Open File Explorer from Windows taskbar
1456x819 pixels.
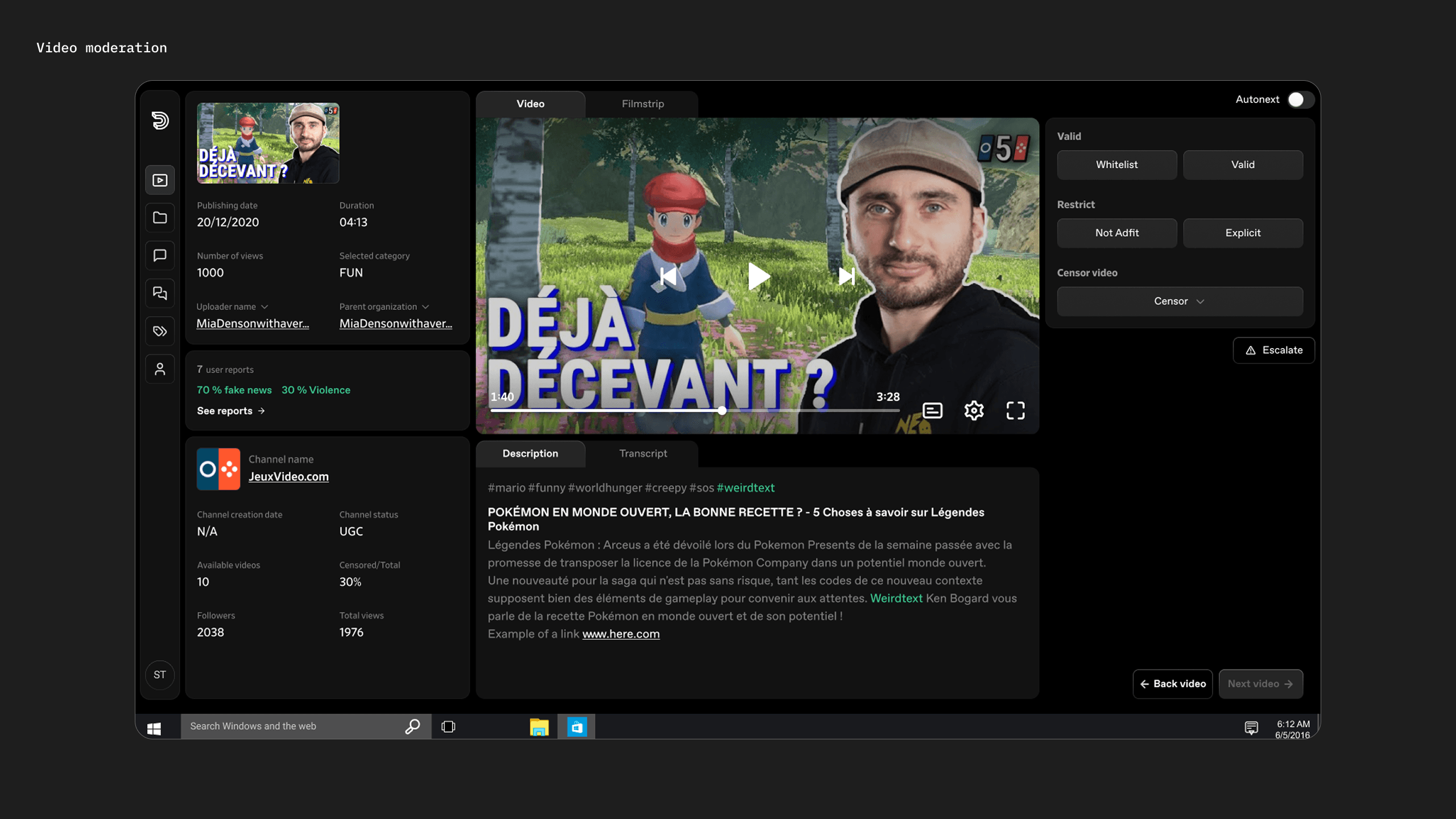[x=539, y=727]
